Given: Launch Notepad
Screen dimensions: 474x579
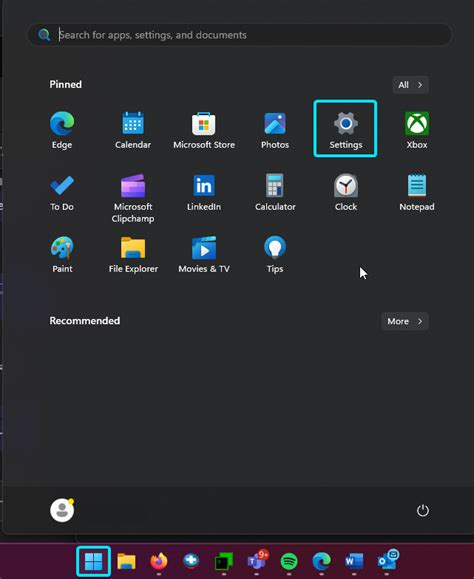Looking at the screenshot, I should (417, 192).
